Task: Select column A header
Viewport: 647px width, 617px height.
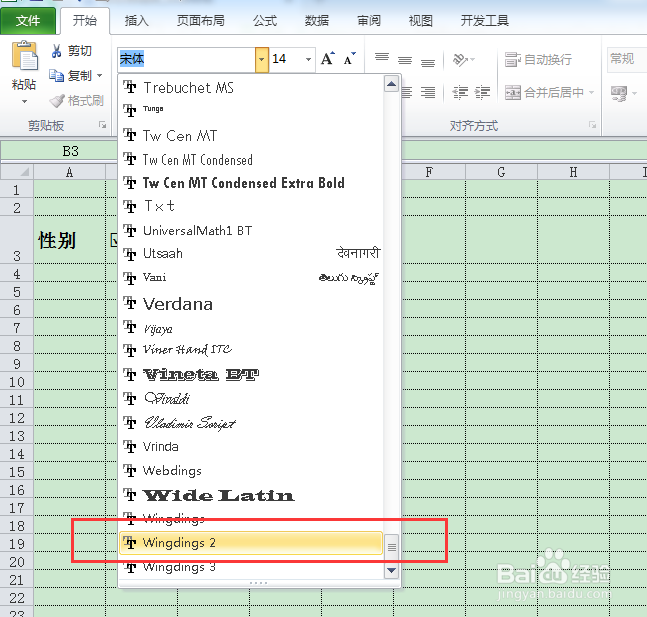Action: tap(69, 172)
